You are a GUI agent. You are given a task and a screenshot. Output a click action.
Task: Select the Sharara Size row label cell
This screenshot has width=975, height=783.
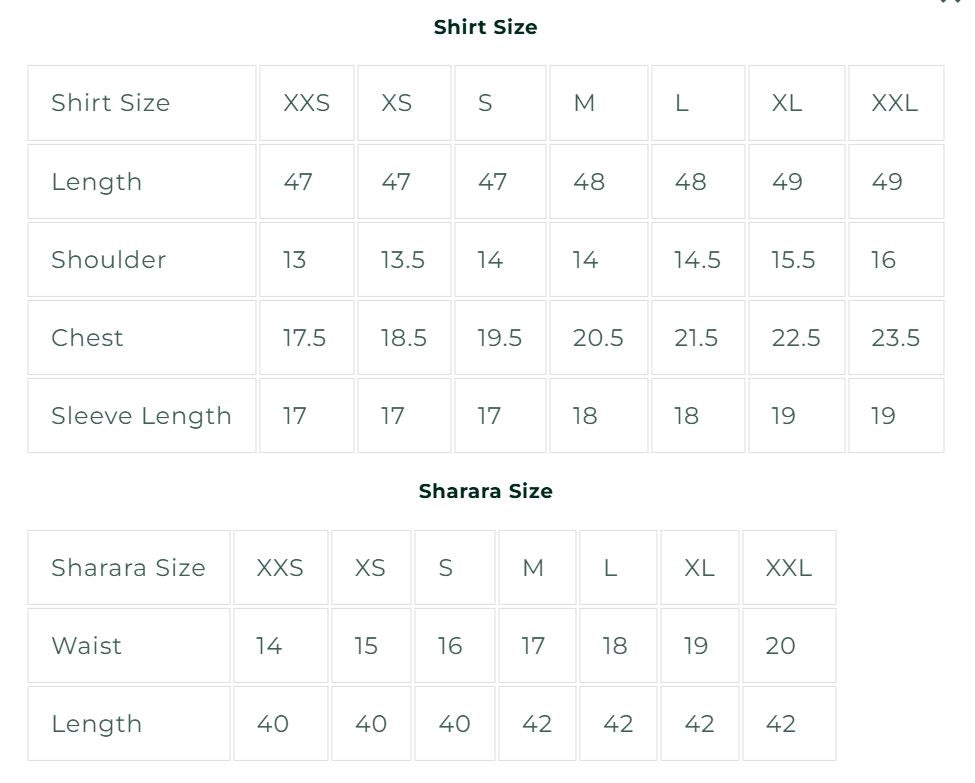[x=129, y=567]
